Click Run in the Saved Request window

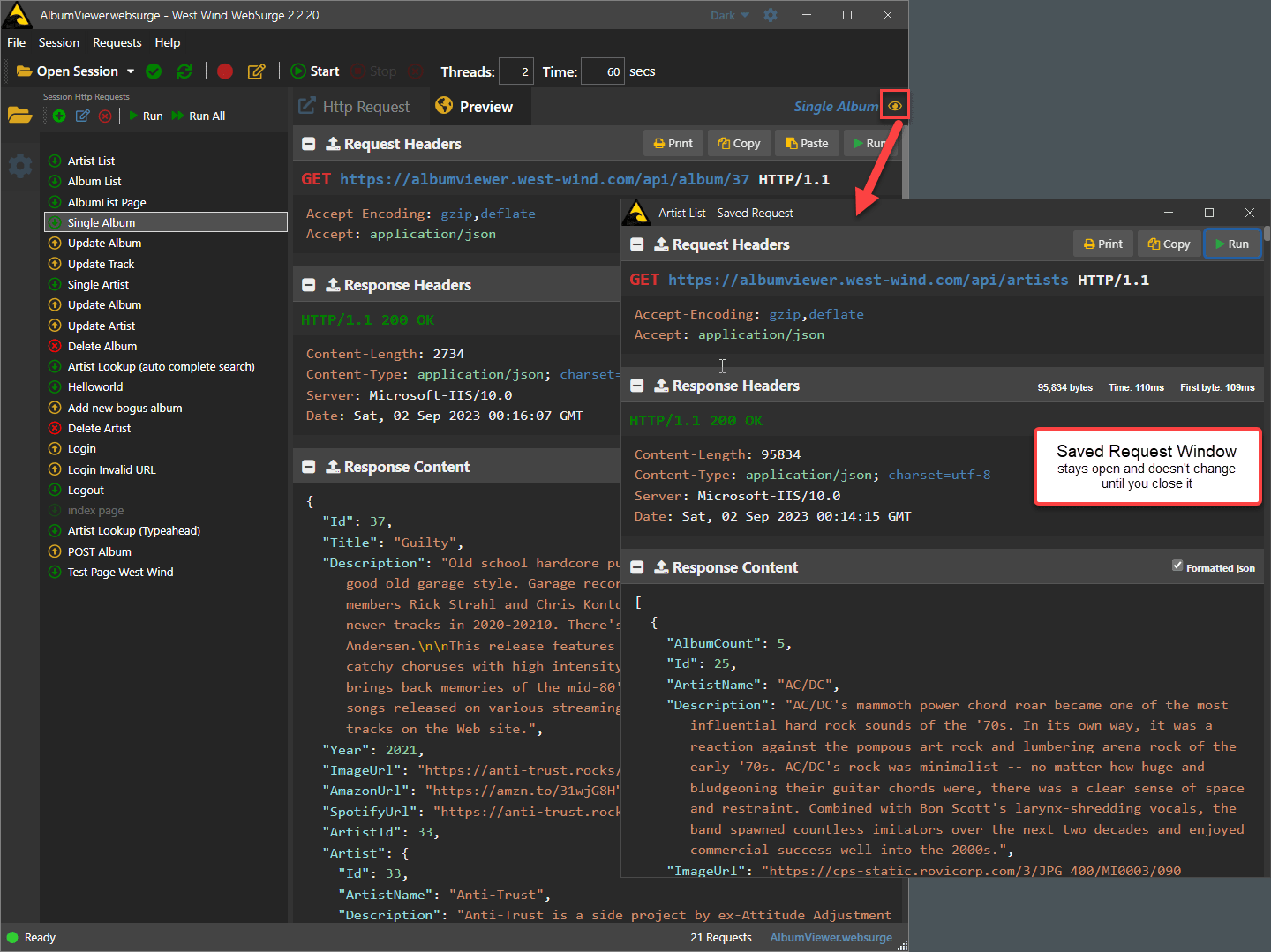tap(1232, 244)
